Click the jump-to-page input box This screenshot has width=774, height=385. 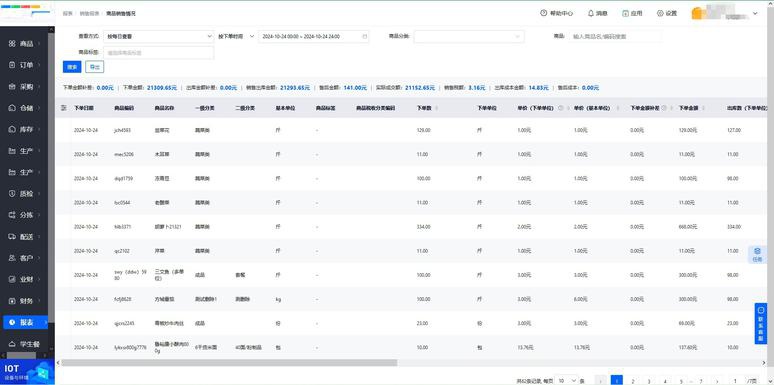point(735,381)
